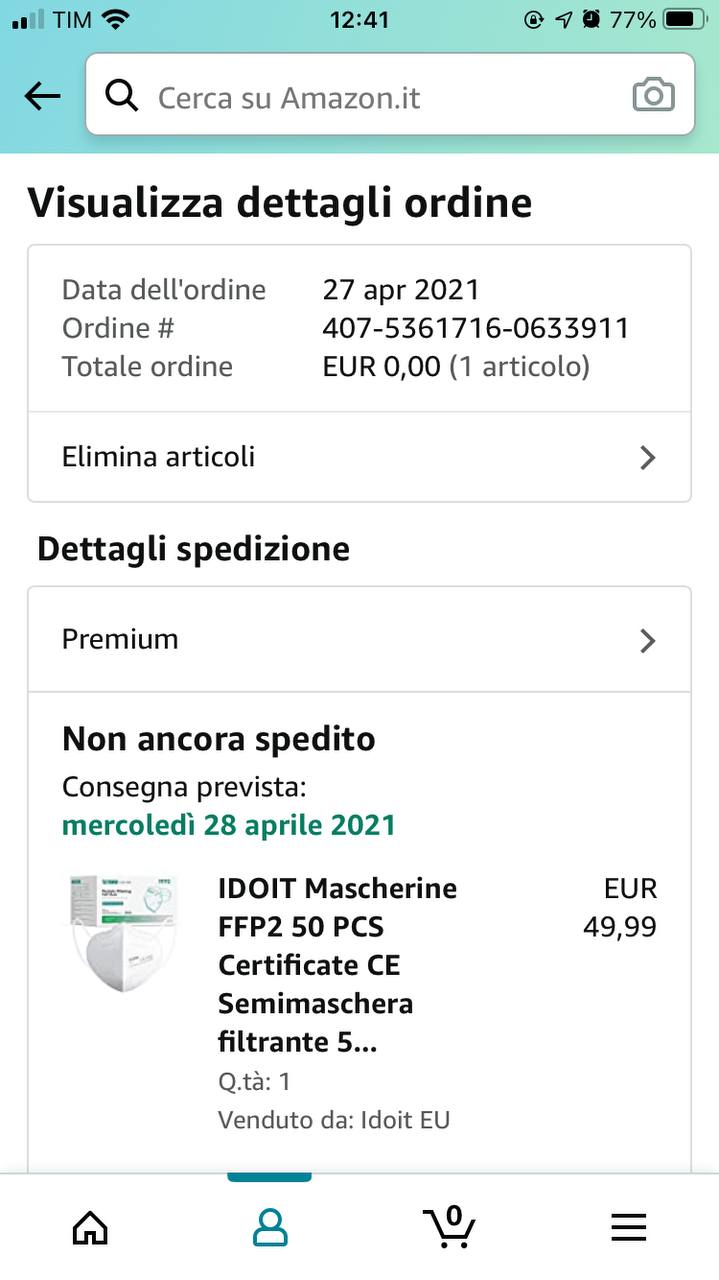
Task: Tap the Wi-Fi status icon
Action: (117, 19)
